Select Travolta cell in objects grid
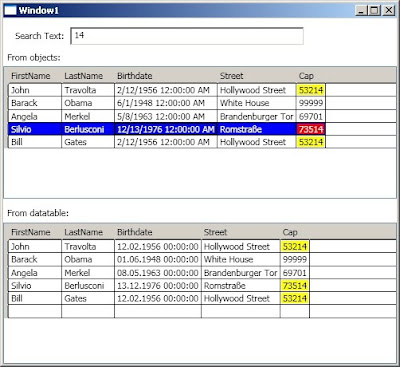The width and height of the screenshot is (400, 367). coord(88,90)
